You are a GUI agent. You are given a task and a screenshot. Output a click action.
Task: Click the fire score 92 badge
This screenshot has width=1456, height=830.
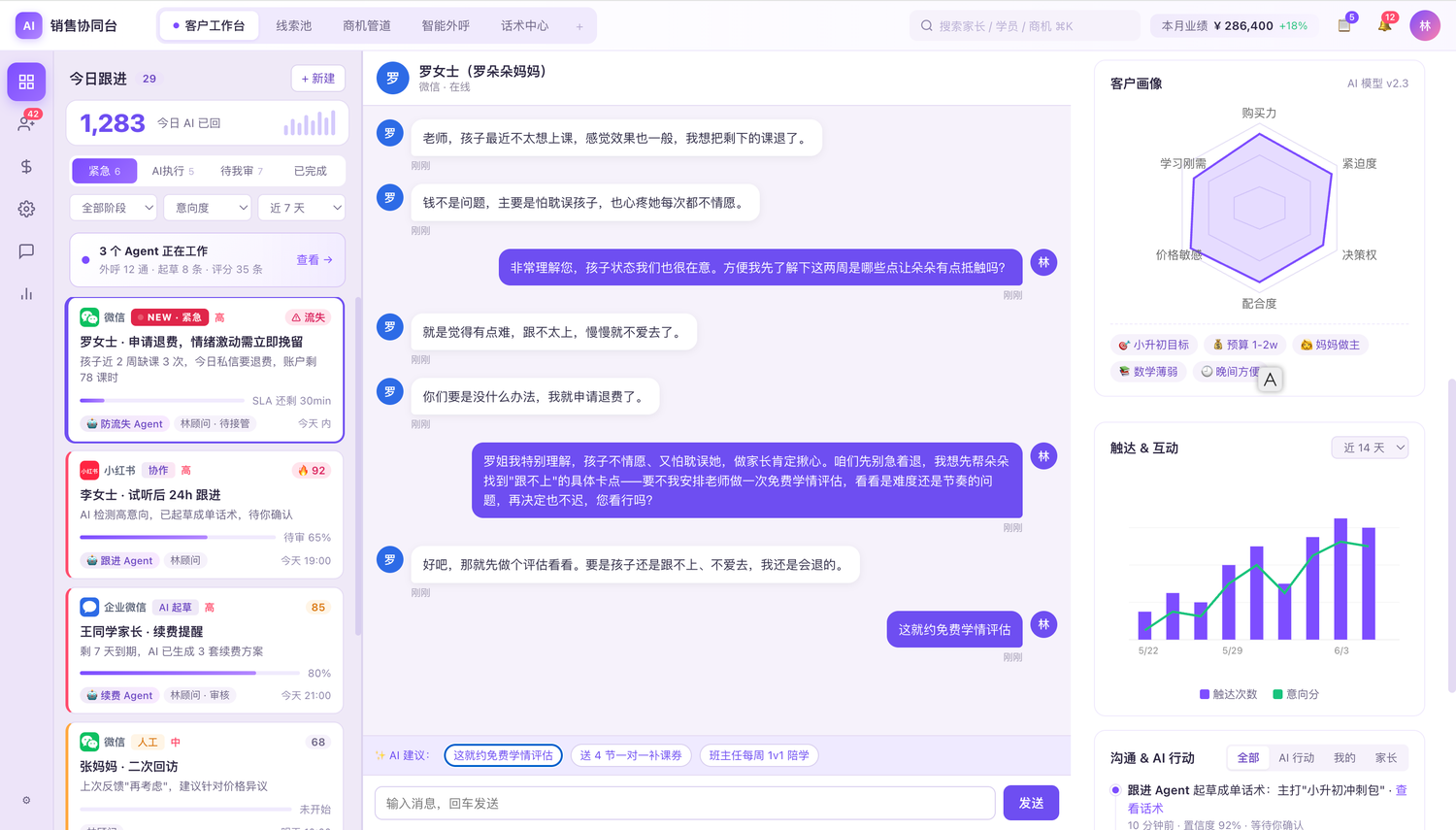312,470
